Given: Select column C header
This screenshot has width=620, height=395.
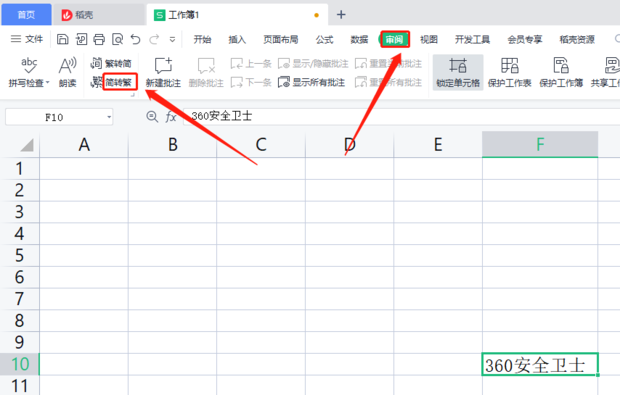Looking at the screenshot, I should (261, 144).
